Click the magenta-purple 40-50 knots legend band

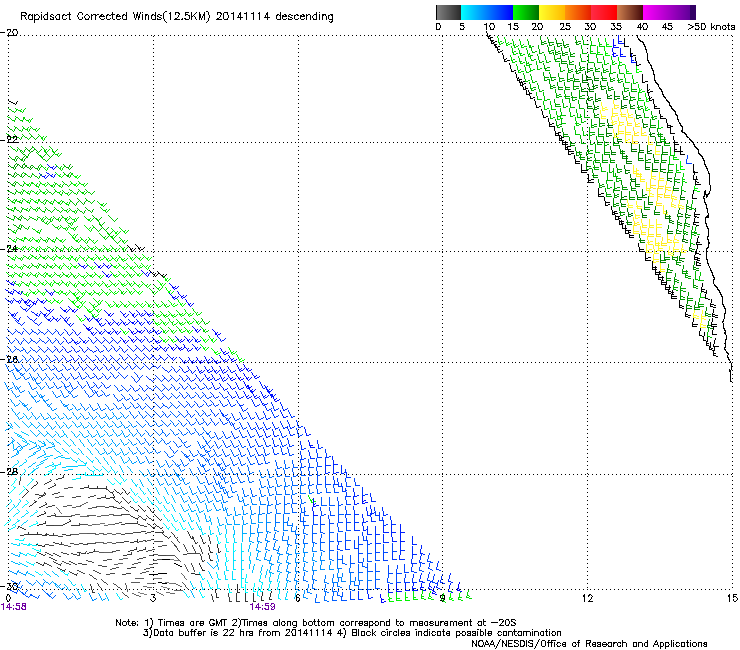click(x=669, y=12)
